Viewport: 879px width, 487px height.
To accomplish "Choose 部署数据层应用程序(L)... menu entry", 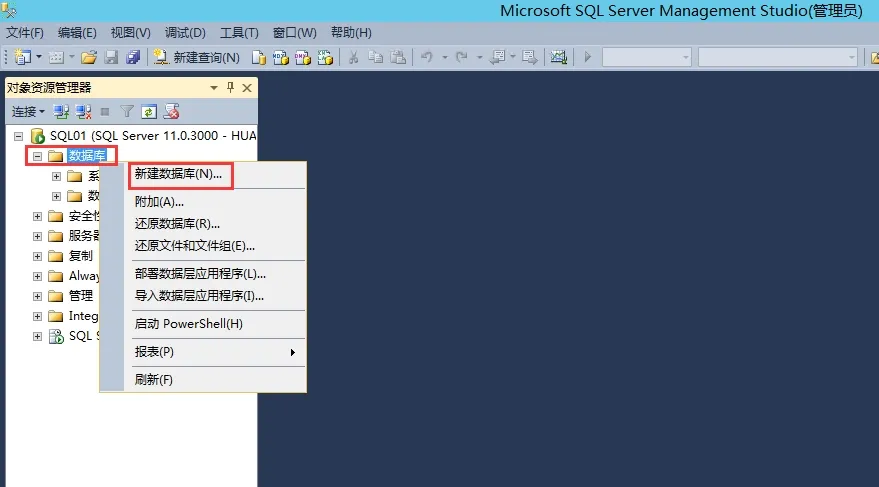I will (200, 274).
